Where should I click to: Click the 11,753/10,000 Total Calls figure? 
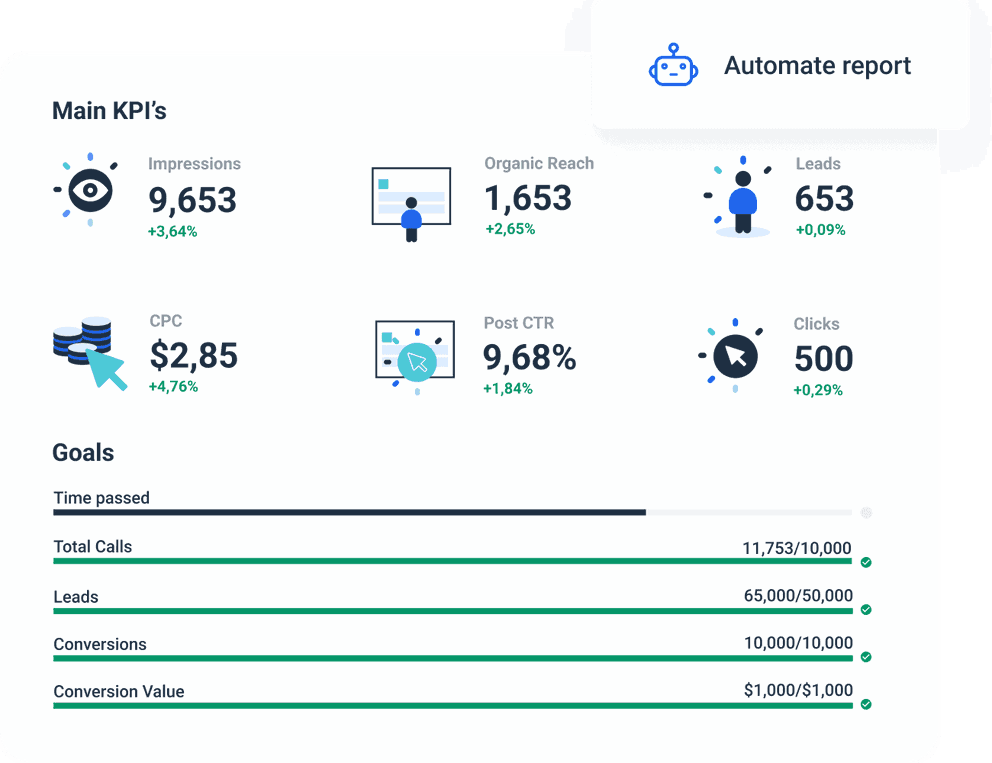796,547
